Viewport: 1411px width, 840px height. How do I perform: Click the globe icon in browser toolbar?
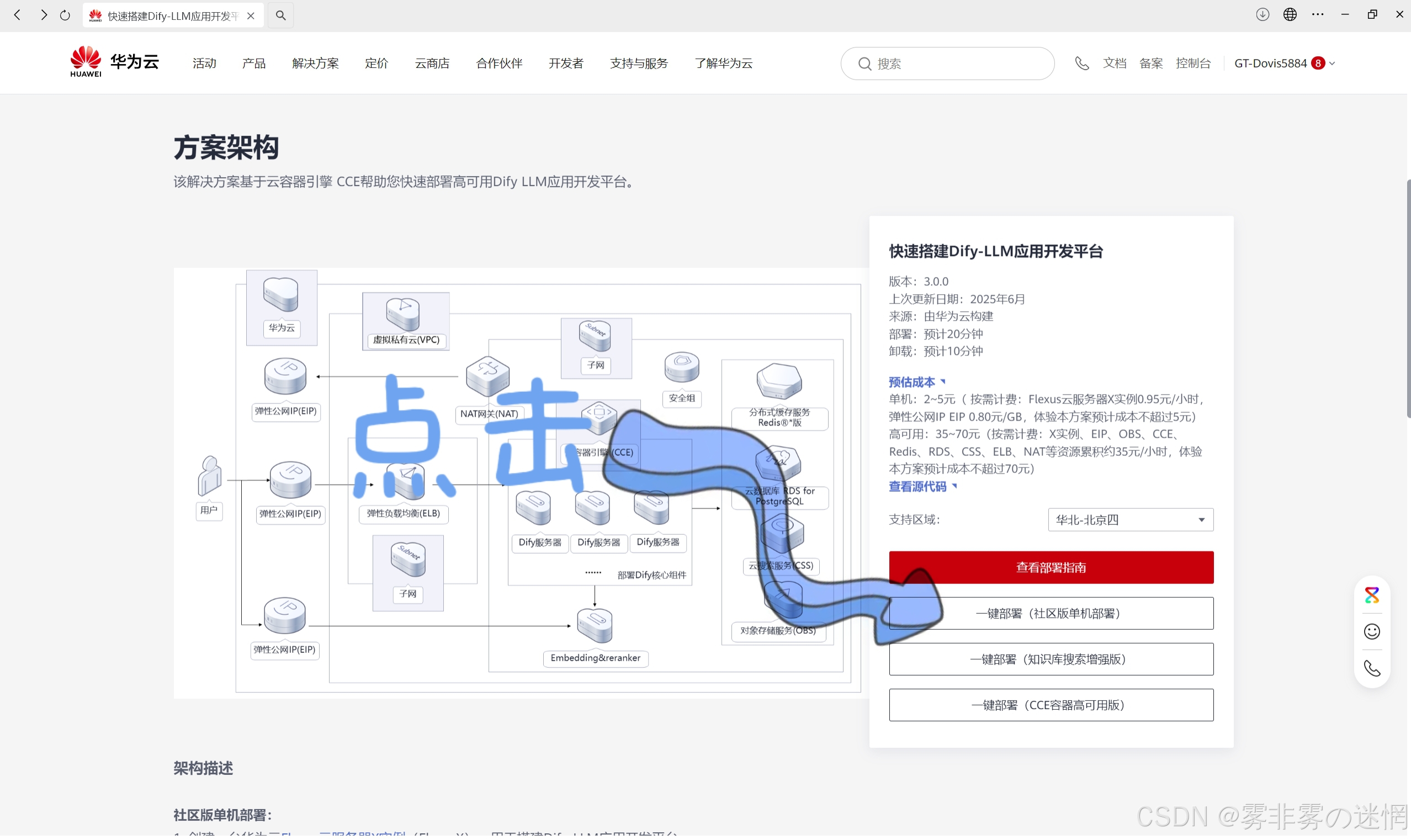pos(1290,15)
